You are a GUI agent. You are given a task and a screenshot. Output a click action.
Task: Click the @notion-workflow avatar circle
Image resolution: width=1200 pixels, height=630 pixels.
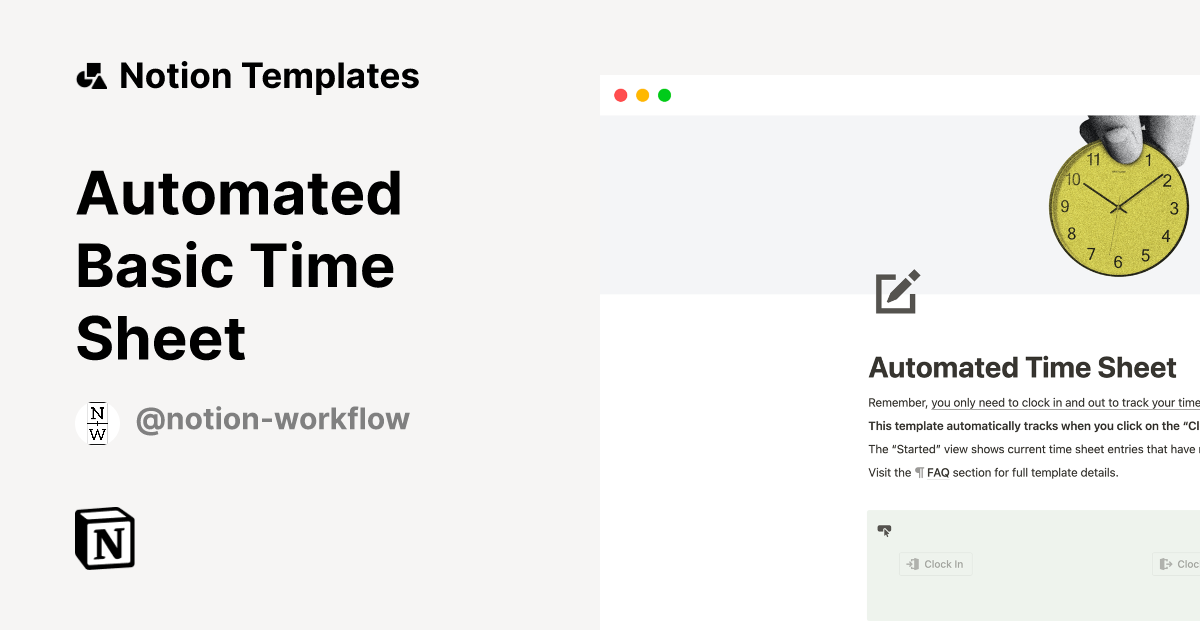tap(97, 423)
